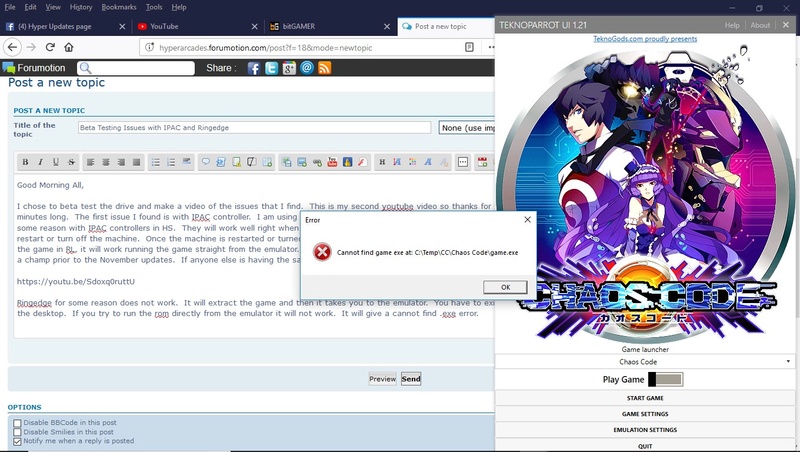Open the Firefox Edit menu

[31, 7]
